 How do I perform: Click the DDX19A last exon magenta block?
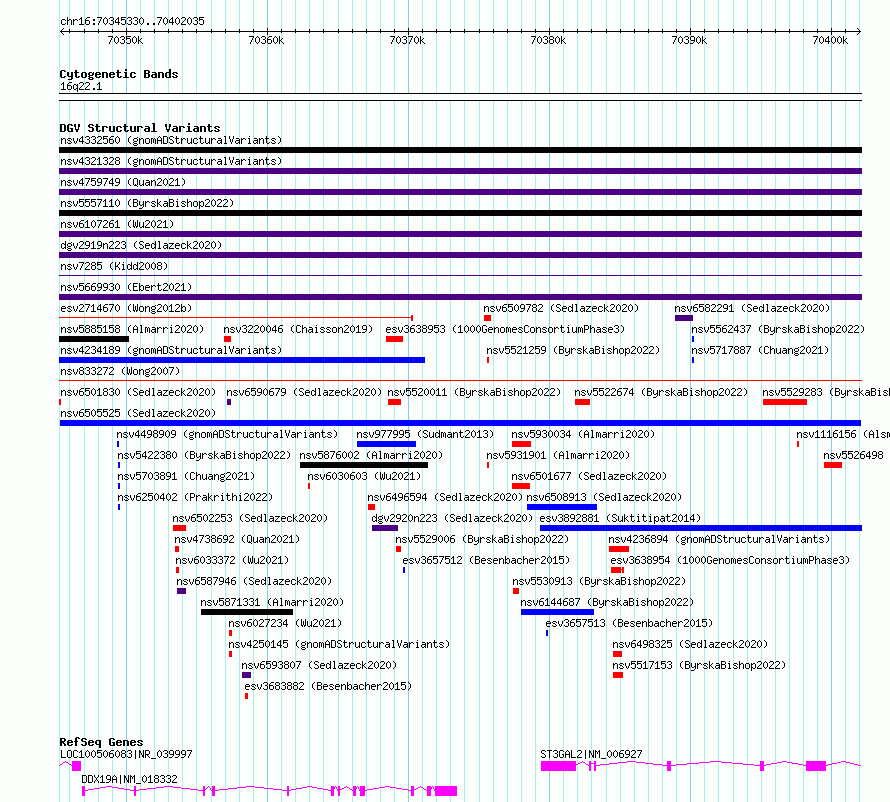[446, 791]
